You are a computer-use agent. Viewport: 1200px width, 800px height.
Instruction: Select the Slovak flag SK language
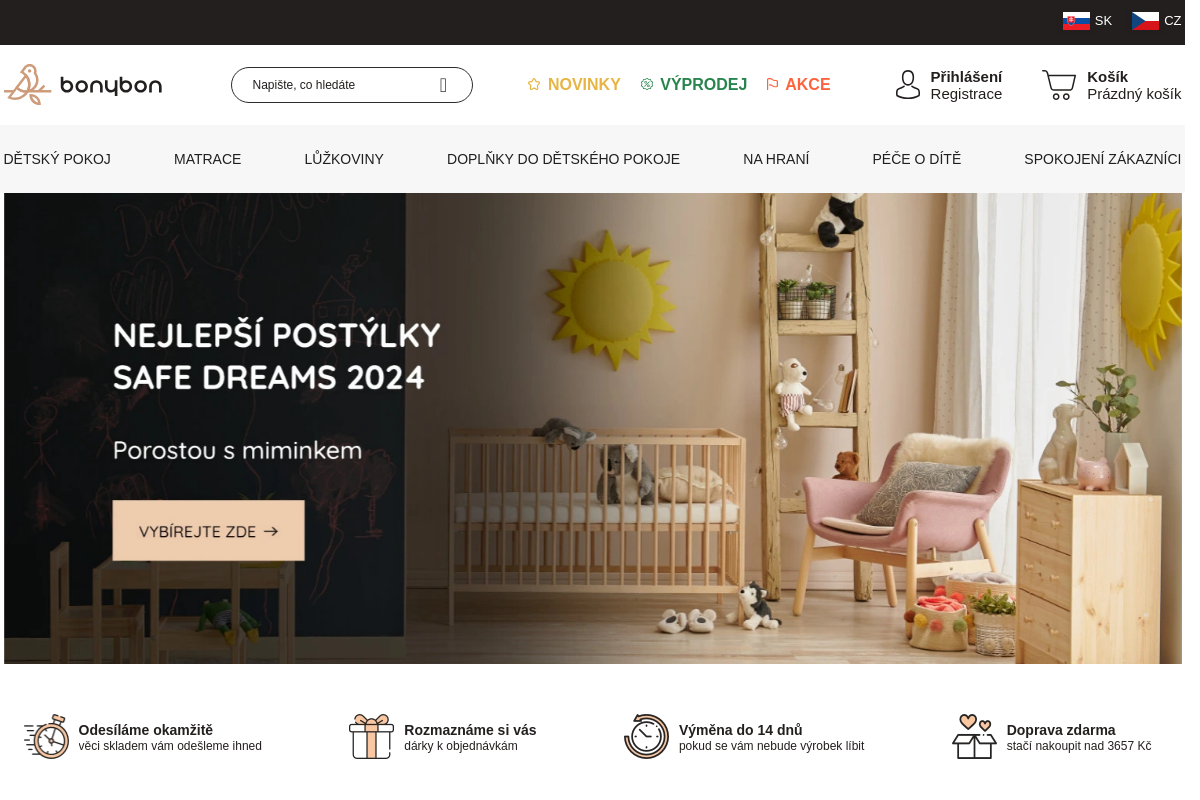click(x=1087, y=20)
